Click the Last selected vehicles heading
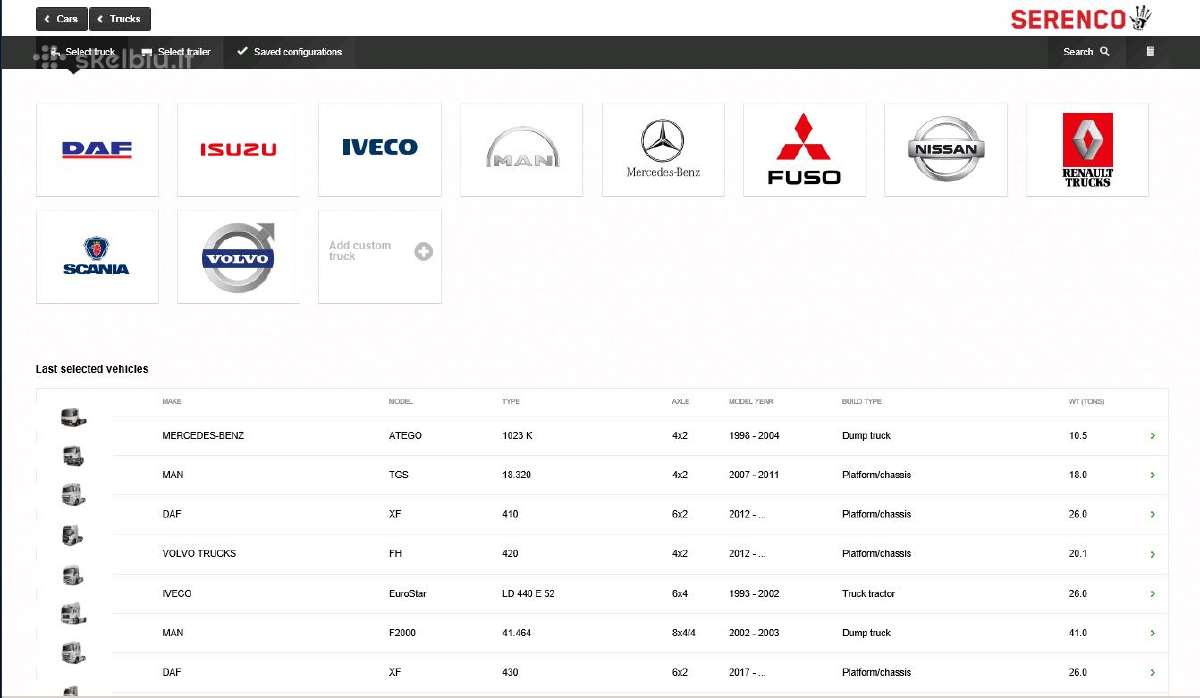Screen dimensions: 1200x698 (x=92, y=369)
